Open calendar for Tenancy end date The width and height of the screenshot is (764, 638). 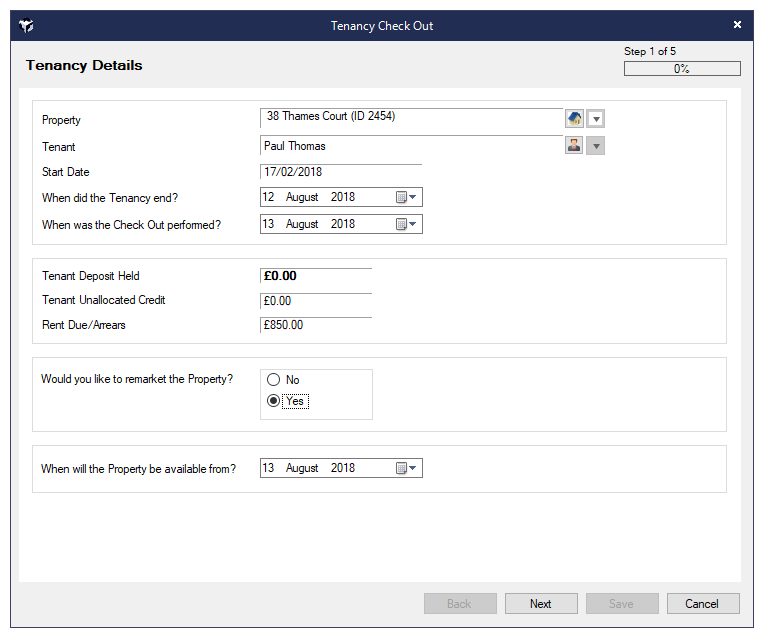coord(405,197)
